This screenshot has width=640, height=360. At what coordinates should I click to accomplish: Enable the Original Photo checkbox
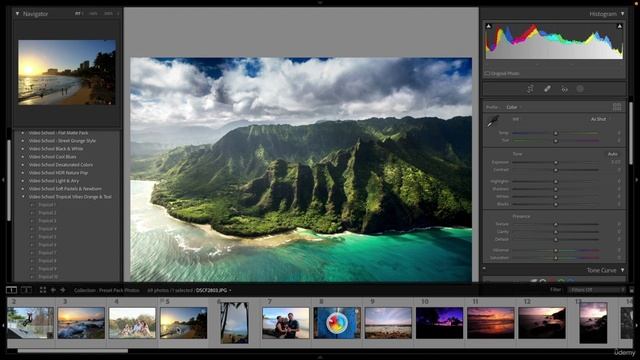(x=487, y=73)
